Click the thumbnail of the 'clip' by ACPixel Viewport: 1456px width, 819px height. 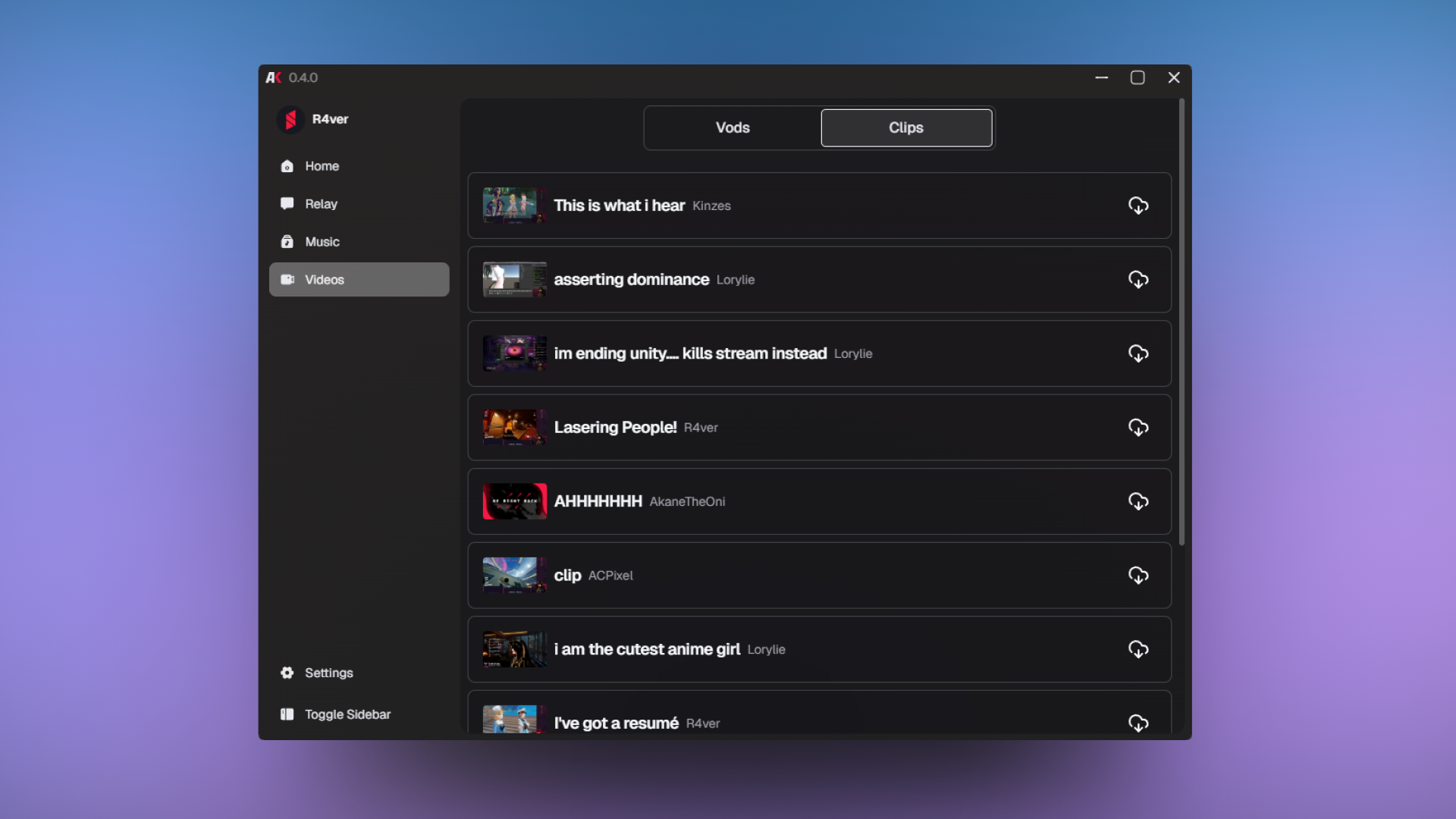click(x=513, y=575)
